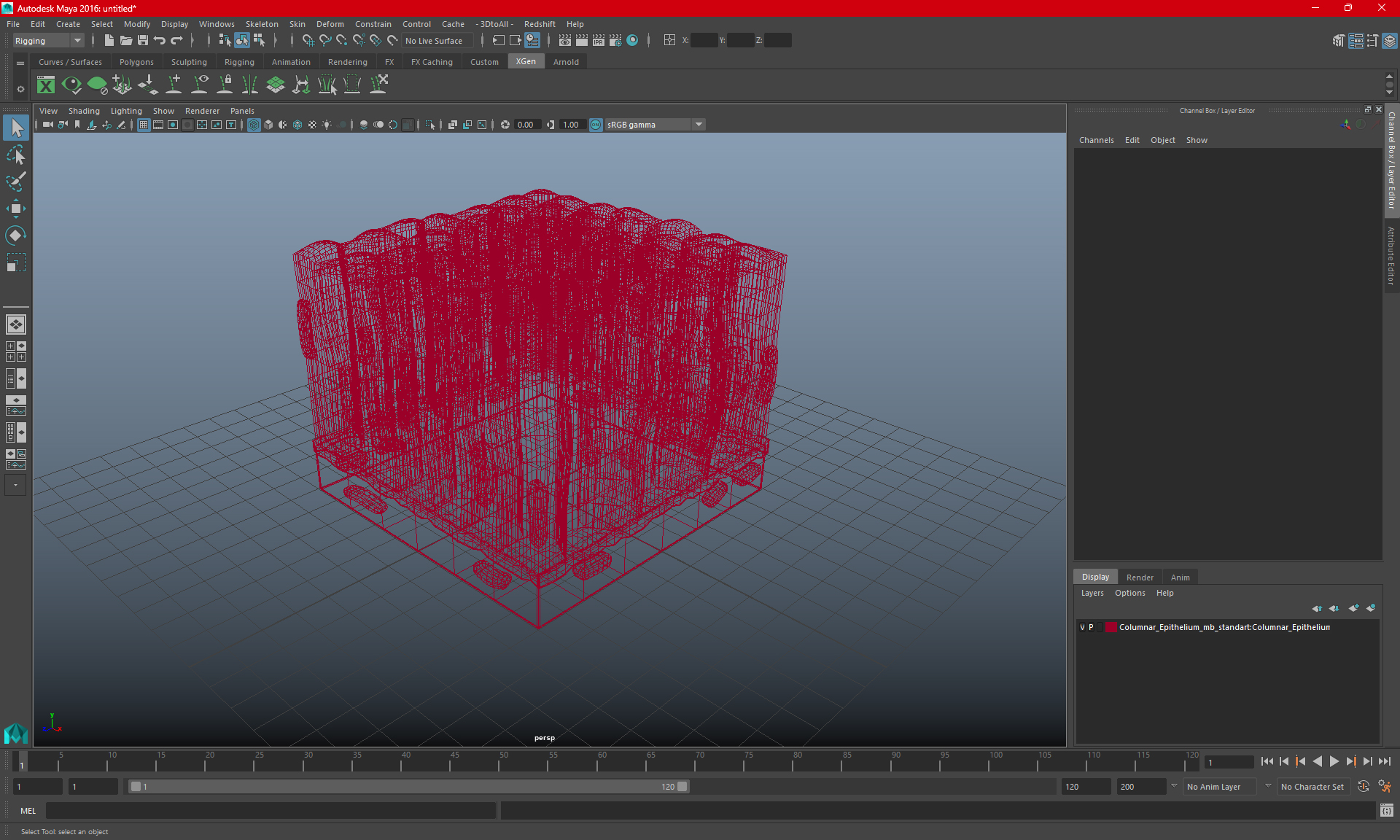Viewport: 1400px width, 840px height.
Task: Click the Render tab in layer editor
Action: [x=1139, y=577]
